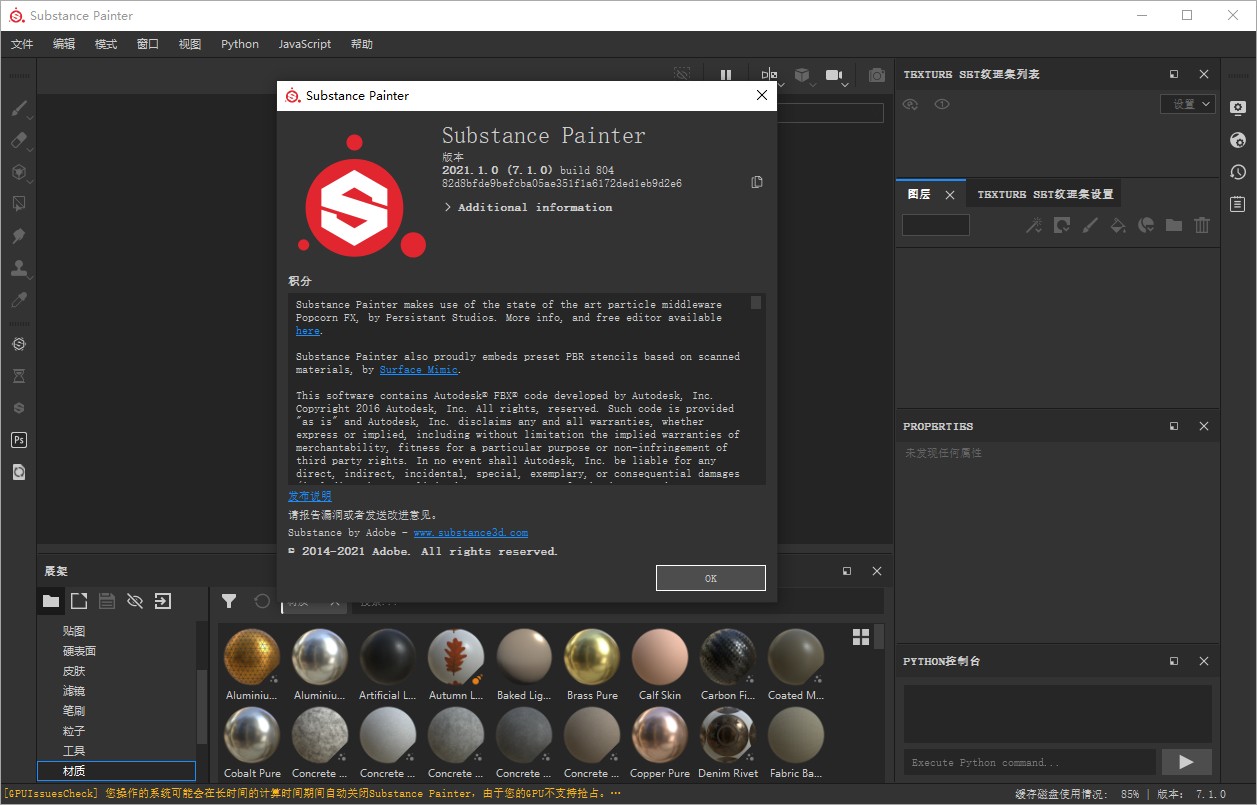This screenshot has height=805, width=1257.
Task: Click the shelf refresh circular arrow icon
Action: (262, 601)
